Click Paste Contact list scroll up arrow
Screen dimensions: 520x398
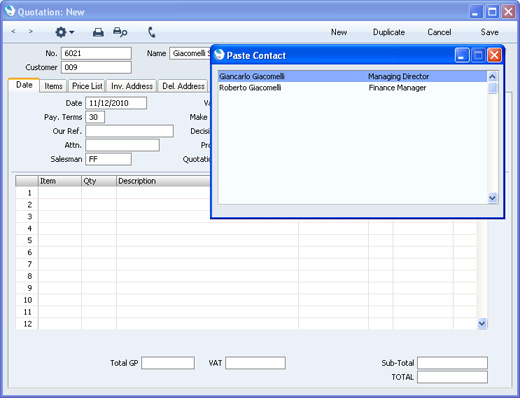click(492, 77)
